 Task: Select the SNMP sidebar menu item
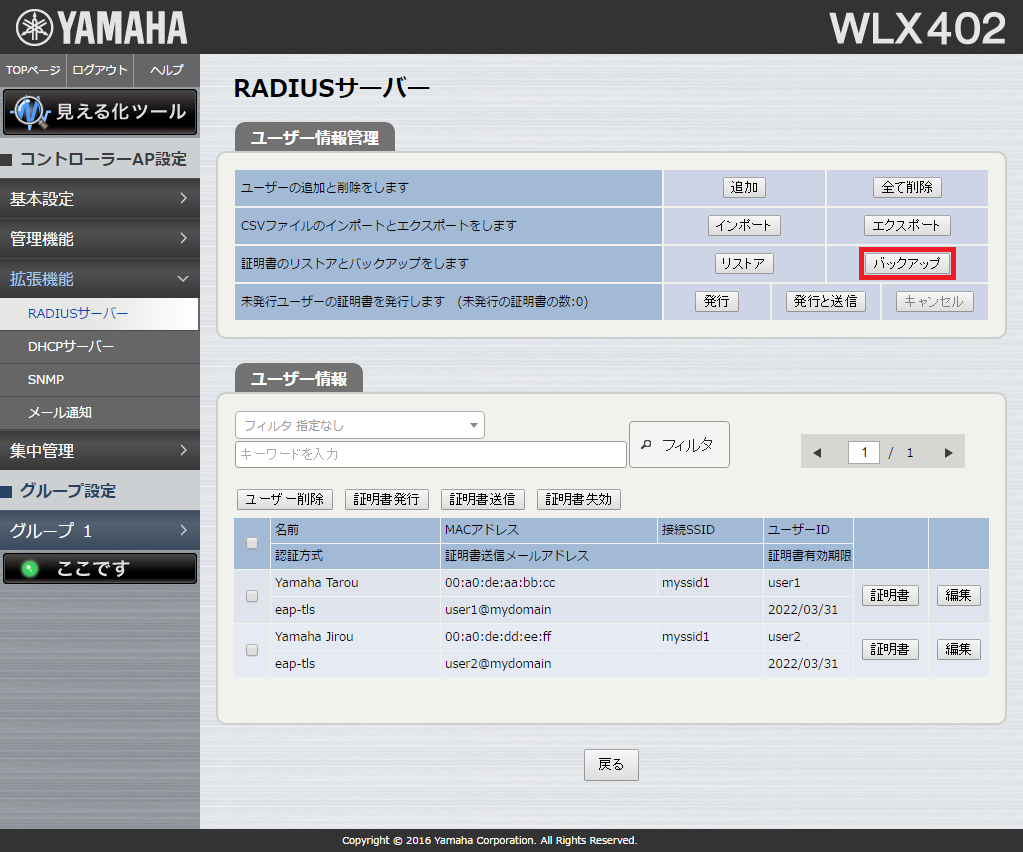tap(100, 377)
